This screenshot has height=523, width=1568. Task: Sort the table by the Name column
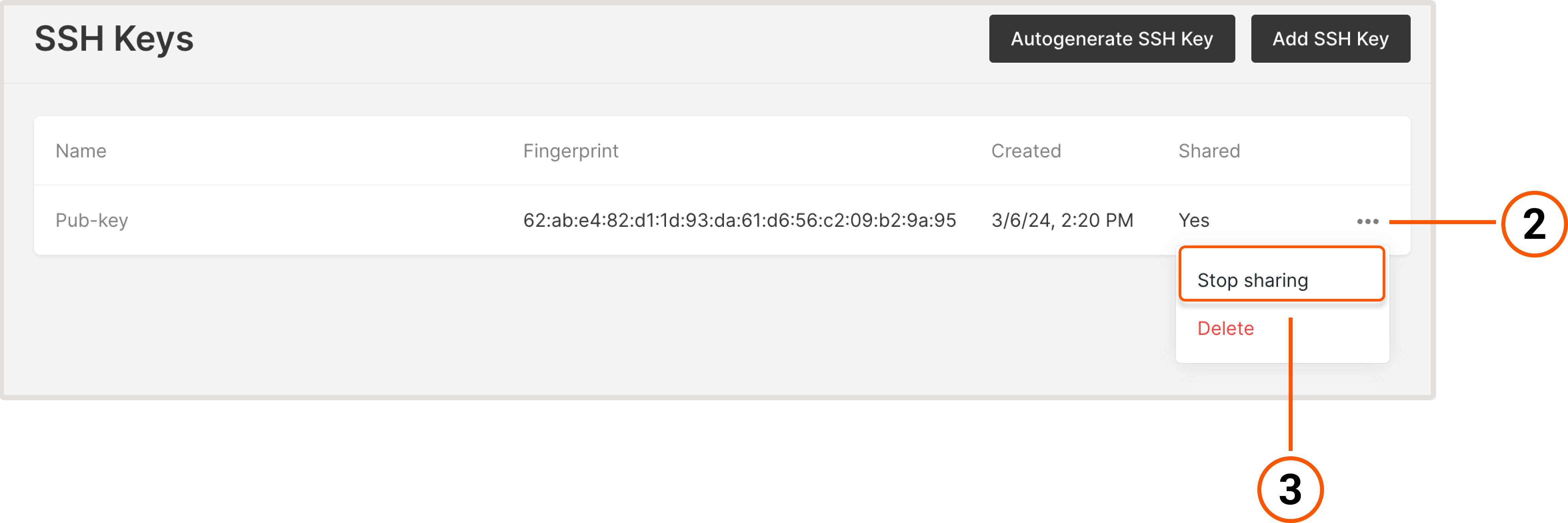[81, 150]
